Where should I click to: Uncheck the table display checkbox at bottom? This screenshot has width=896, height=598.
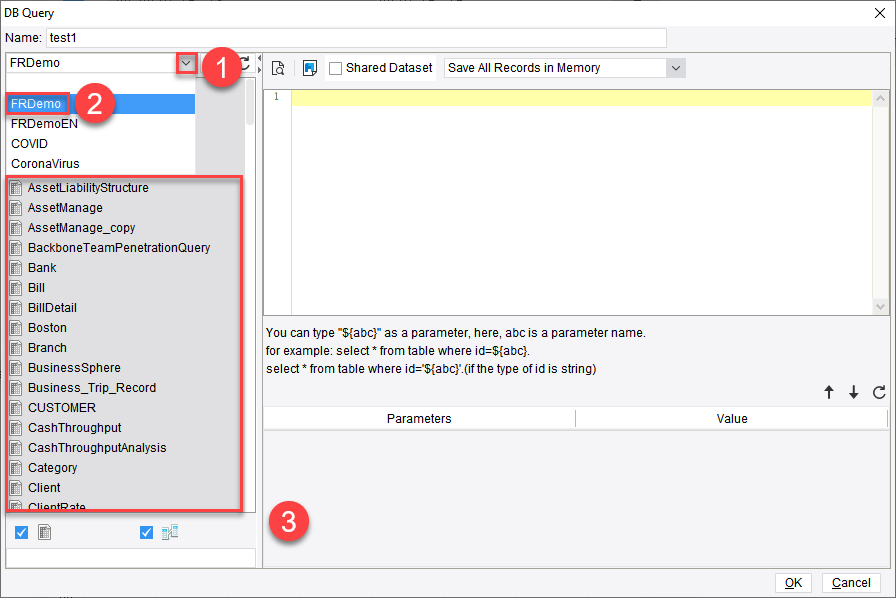click(x=22, y=532)
